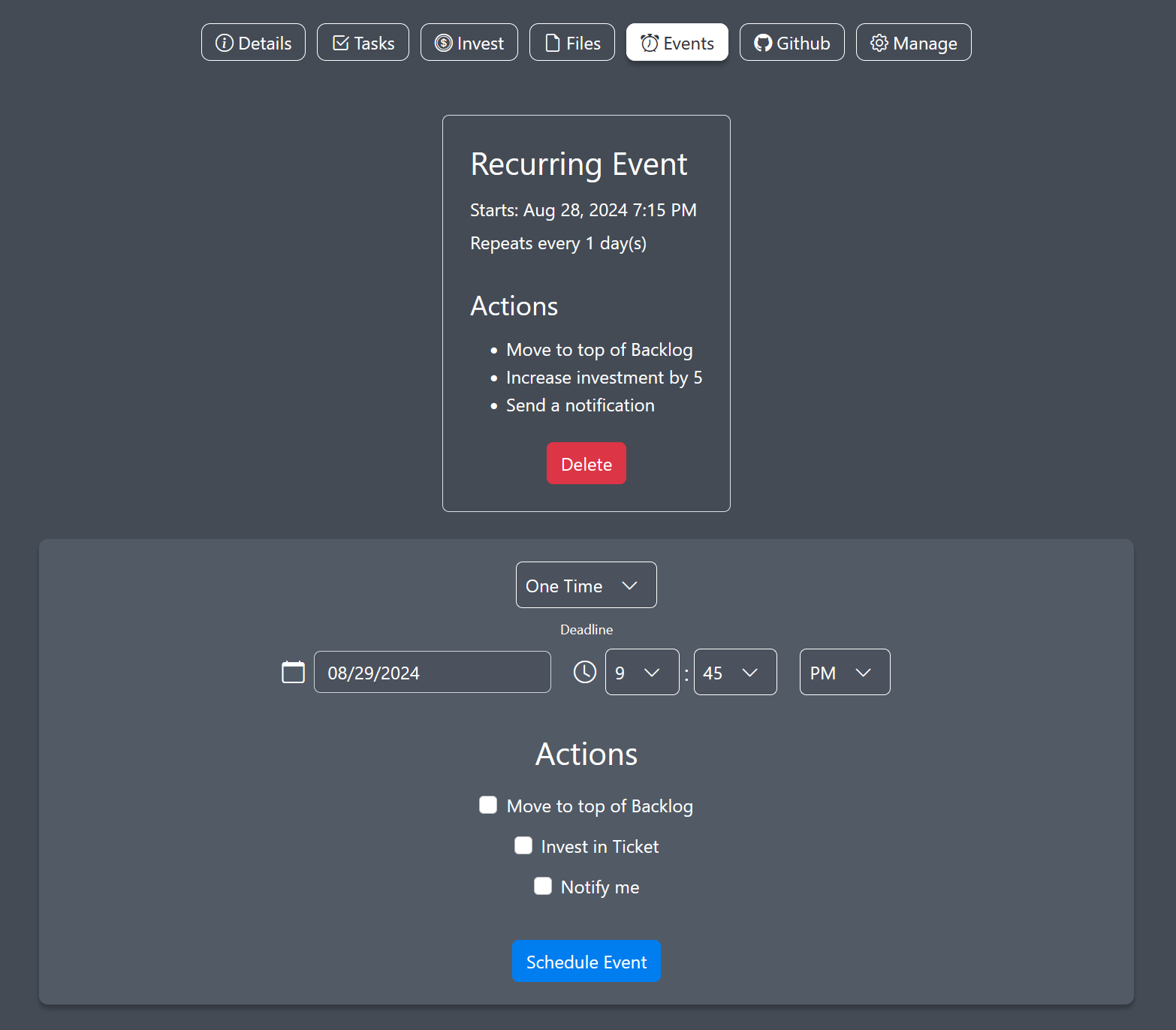The image size is (1176, 1030).
Task: Open the One Time event type dropdown
Action: tap(586, 585)
